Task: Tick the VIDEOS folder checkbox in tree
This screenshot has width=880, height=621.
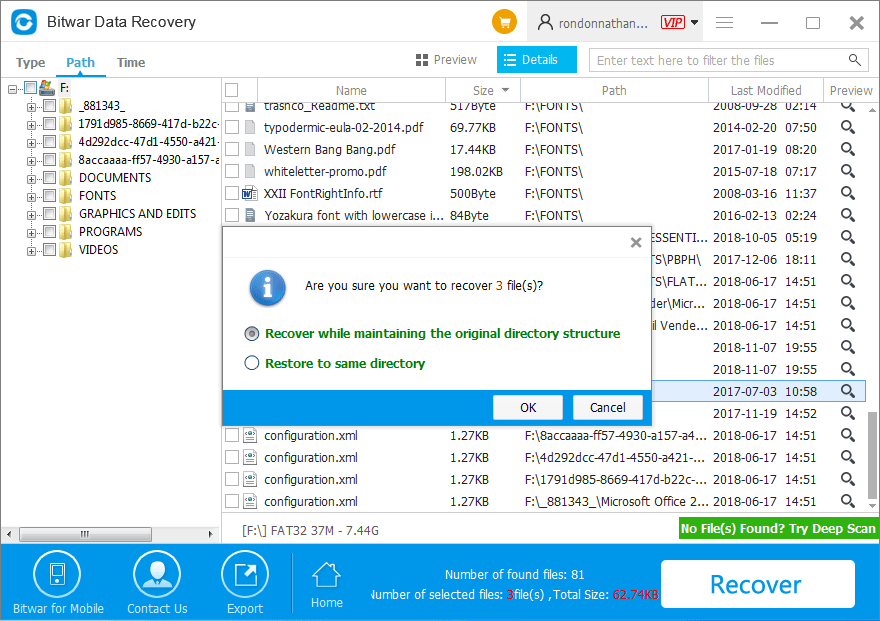Action: tap(49, 249)
